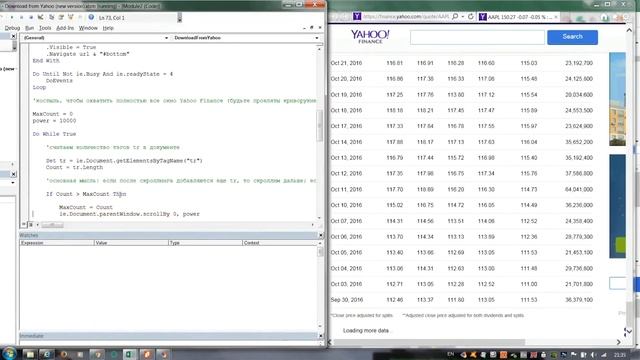The image size is (640, 360).
Task: Click the Yahoo favicon in browser address bar
Action: coord(357,16)
